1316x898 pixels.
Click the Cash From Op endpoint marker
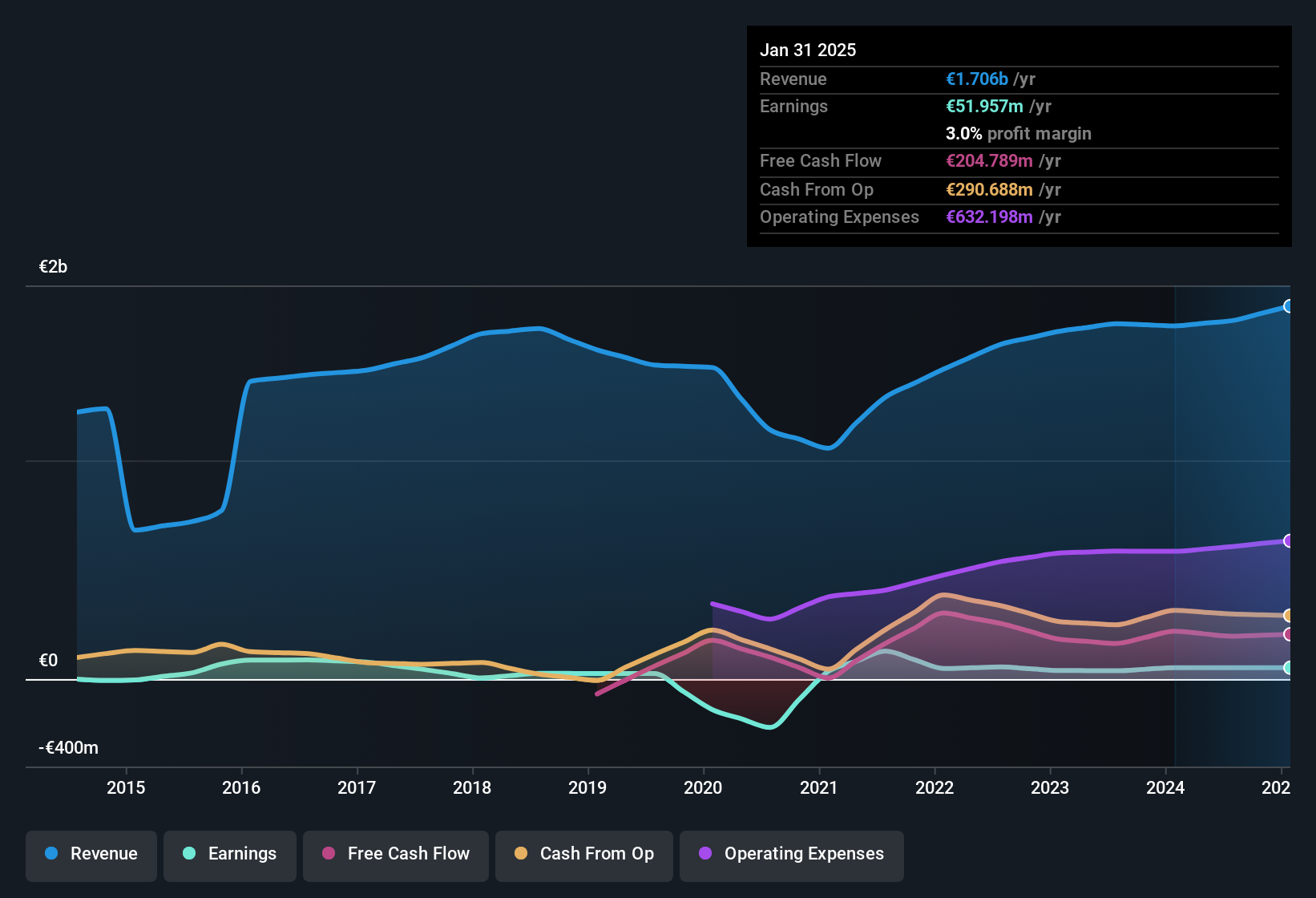(x=1288, y=616)
